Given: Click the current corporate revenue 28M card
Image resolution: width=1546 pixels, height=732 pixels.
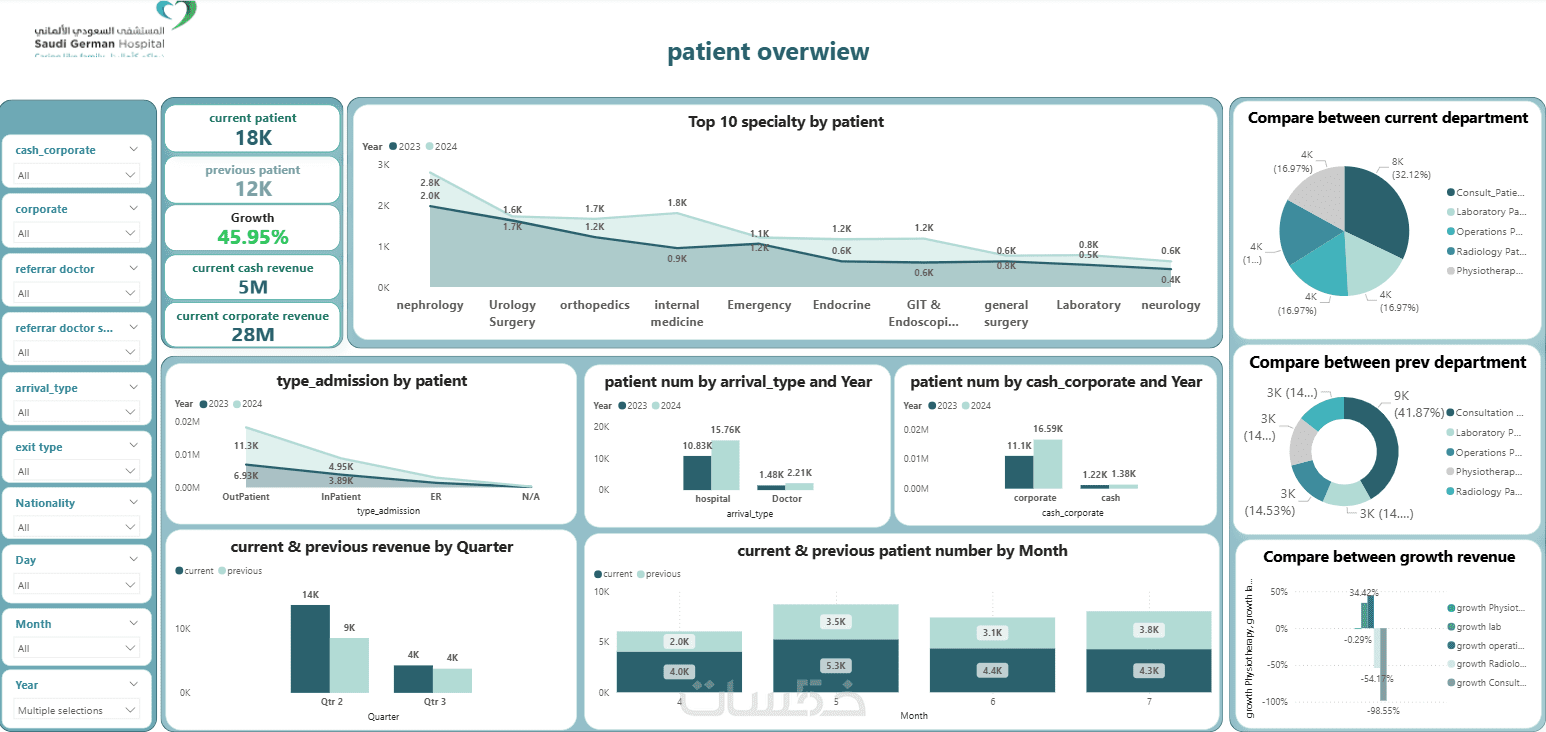Looking at the screenshot, I should pyautogui.click(x=253, y=326).
